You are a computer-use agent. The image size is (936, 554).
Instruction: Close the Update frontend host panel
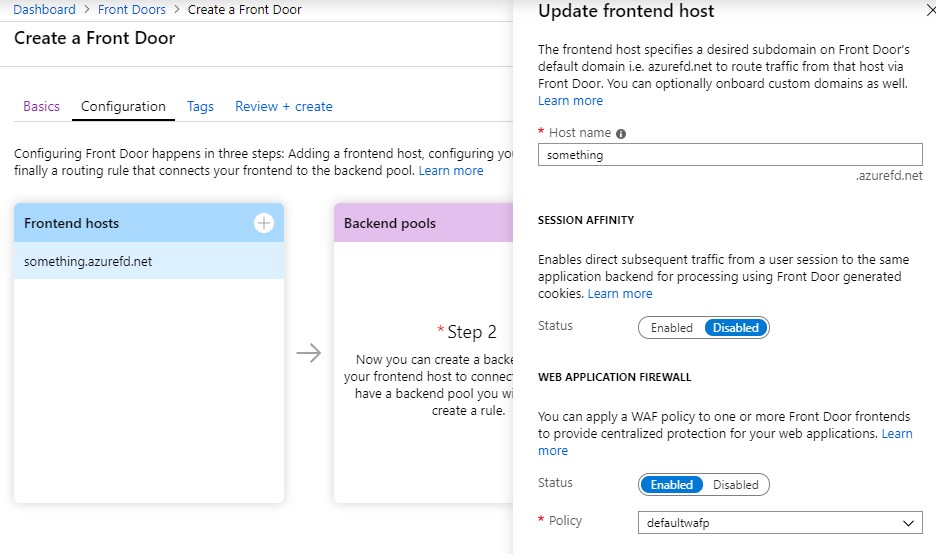point(931,11)
